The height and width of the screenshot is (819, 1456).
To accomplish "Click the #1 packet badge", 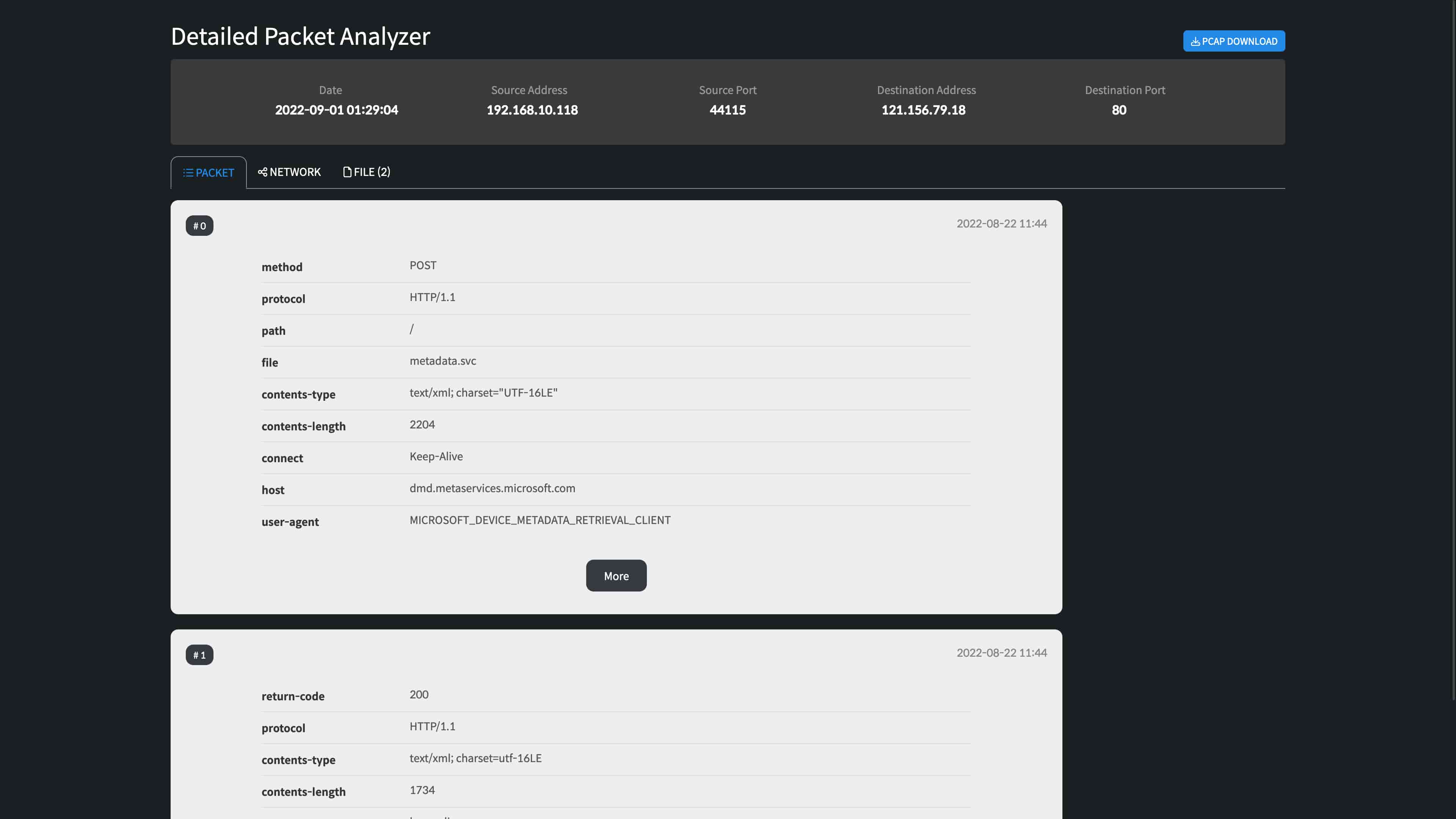I will [x=199, y=654].
